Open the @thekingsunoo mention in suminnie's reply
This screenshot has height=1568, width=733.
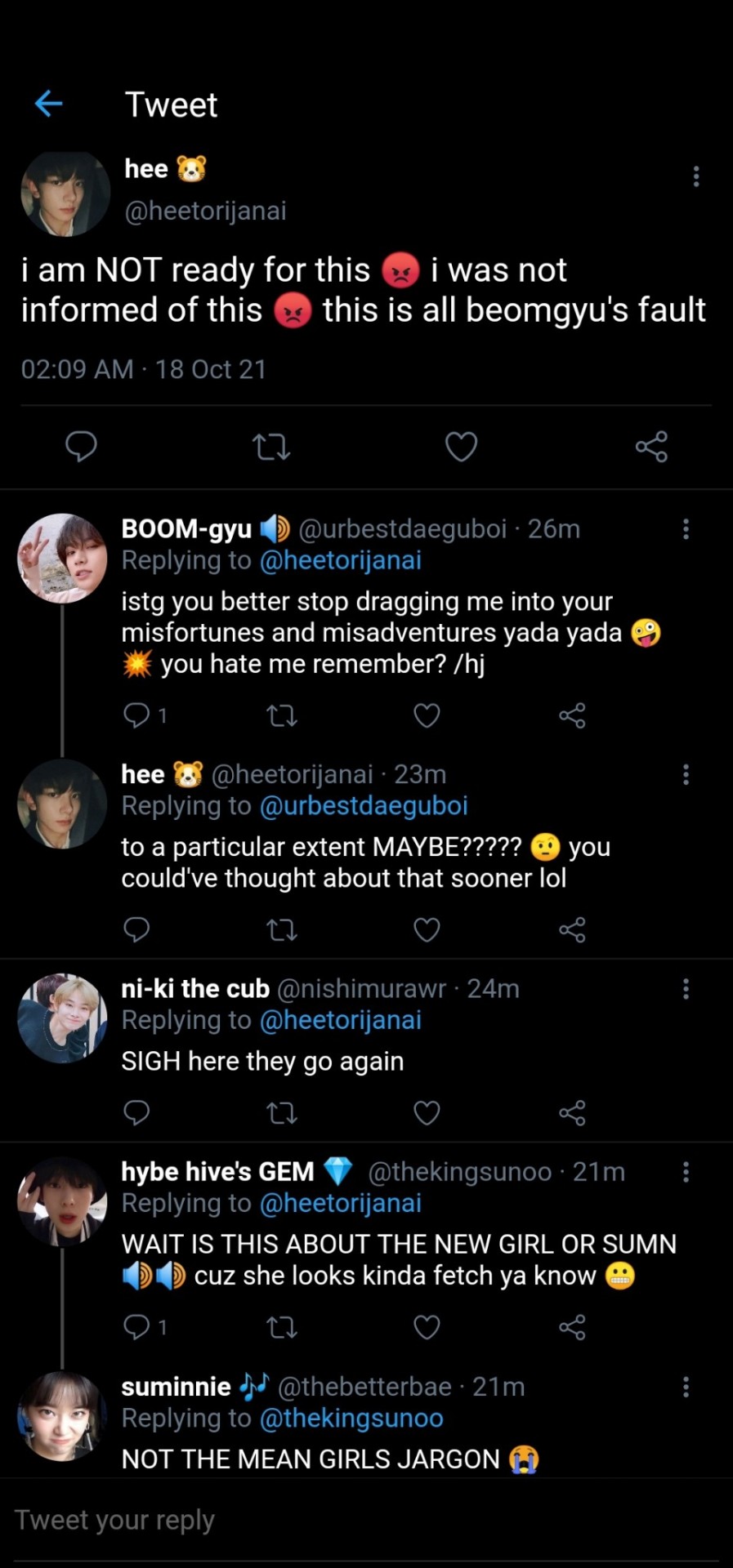coord(351,1419)
